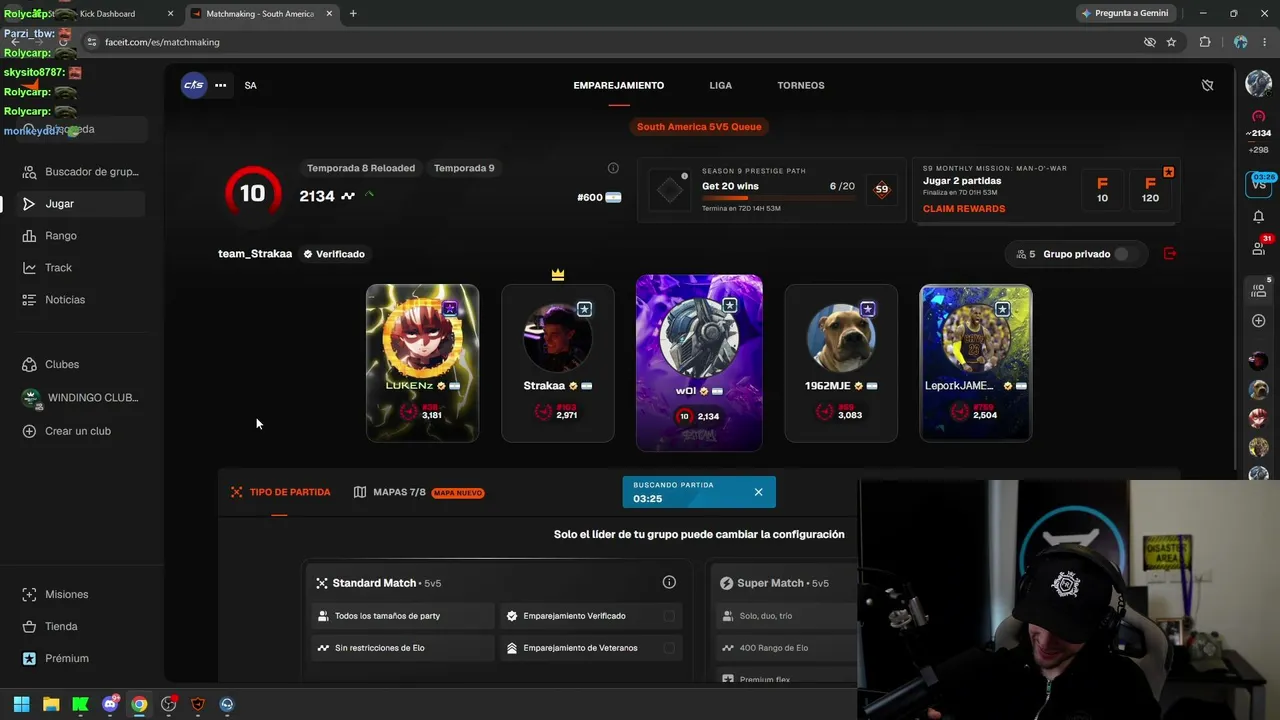Open the three-dots menu beside the CS logo
This screenshot has height=720, width=1280.
(221, 85)
